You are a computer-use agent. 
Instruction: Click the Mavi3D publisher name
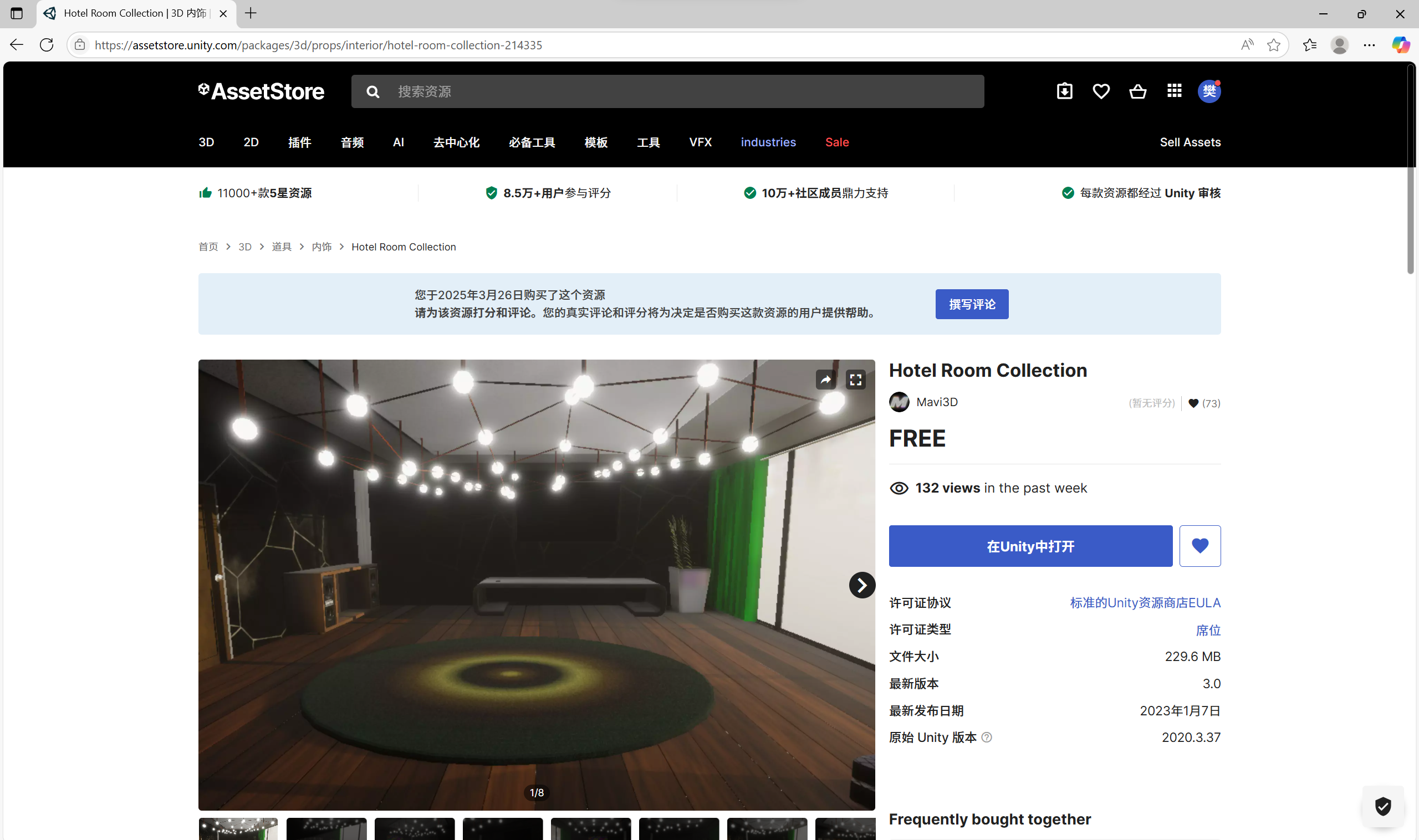coord(937,402)
